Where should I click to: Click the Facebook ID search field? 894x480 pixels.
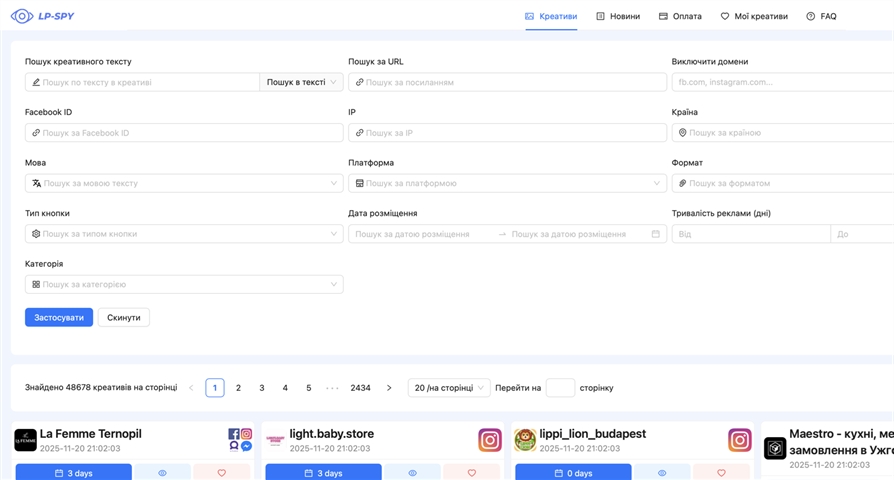click(184, 133)
